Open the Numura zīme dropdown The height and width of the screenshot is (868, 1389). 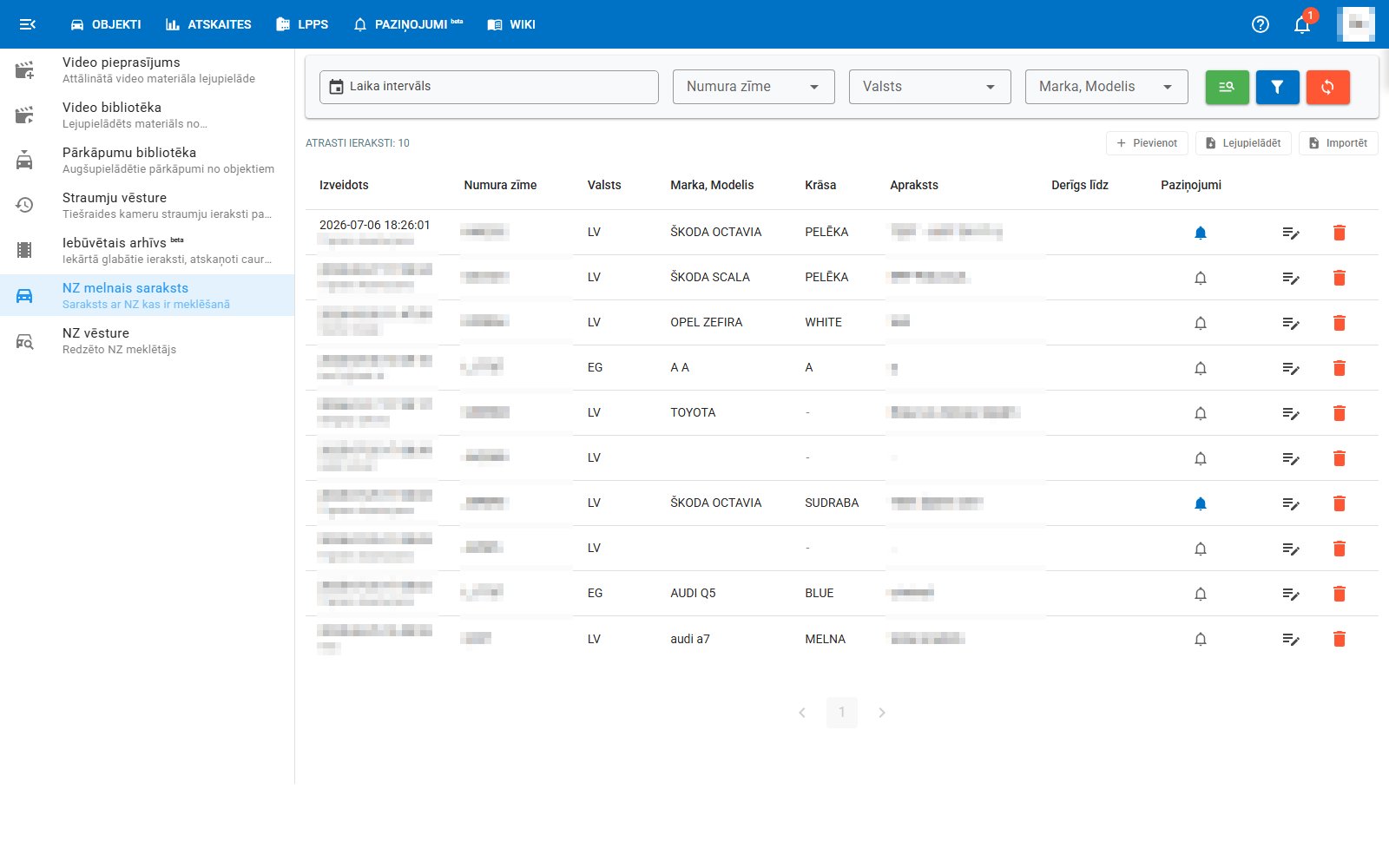(754, 87)
